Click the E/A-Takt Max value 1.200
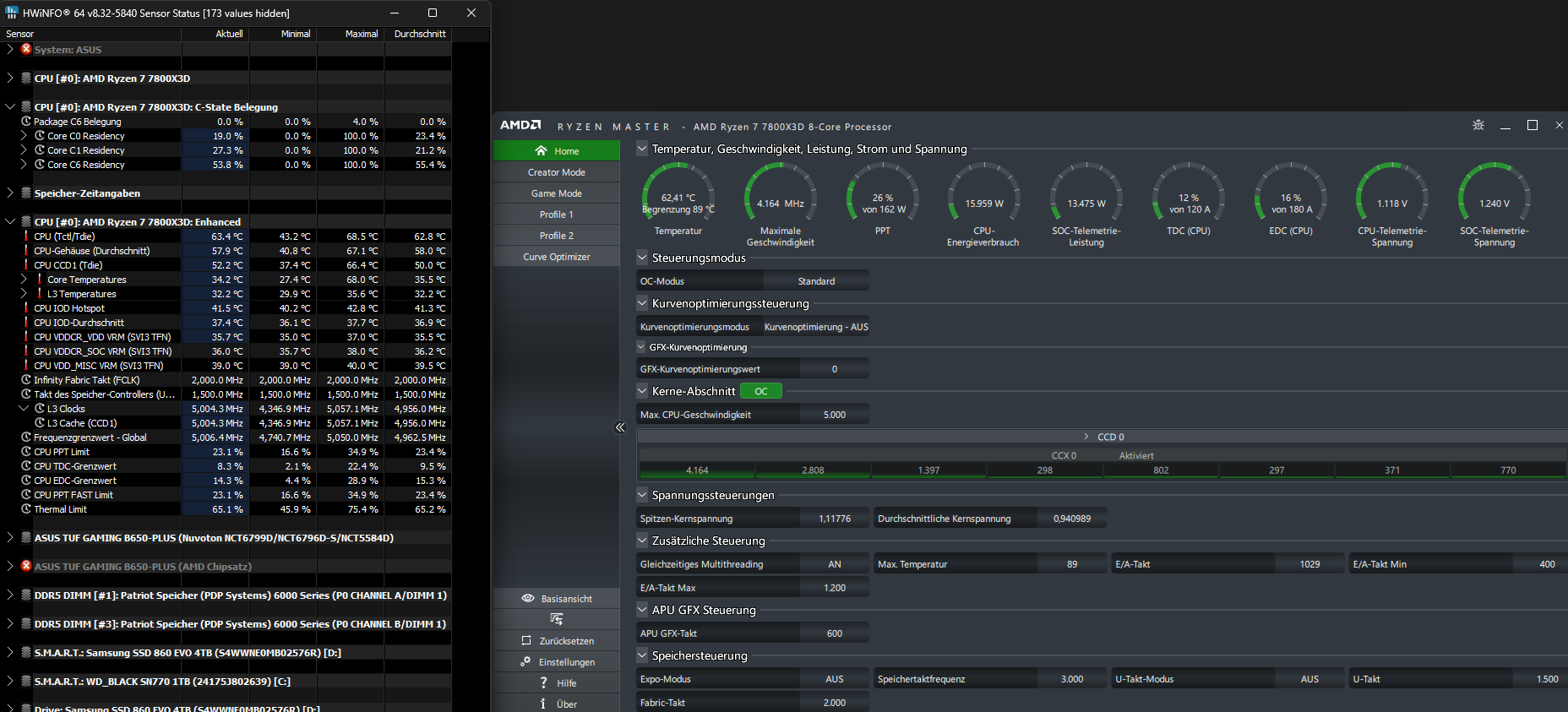The image size is (1568, 712). click(x=834, y=588)
